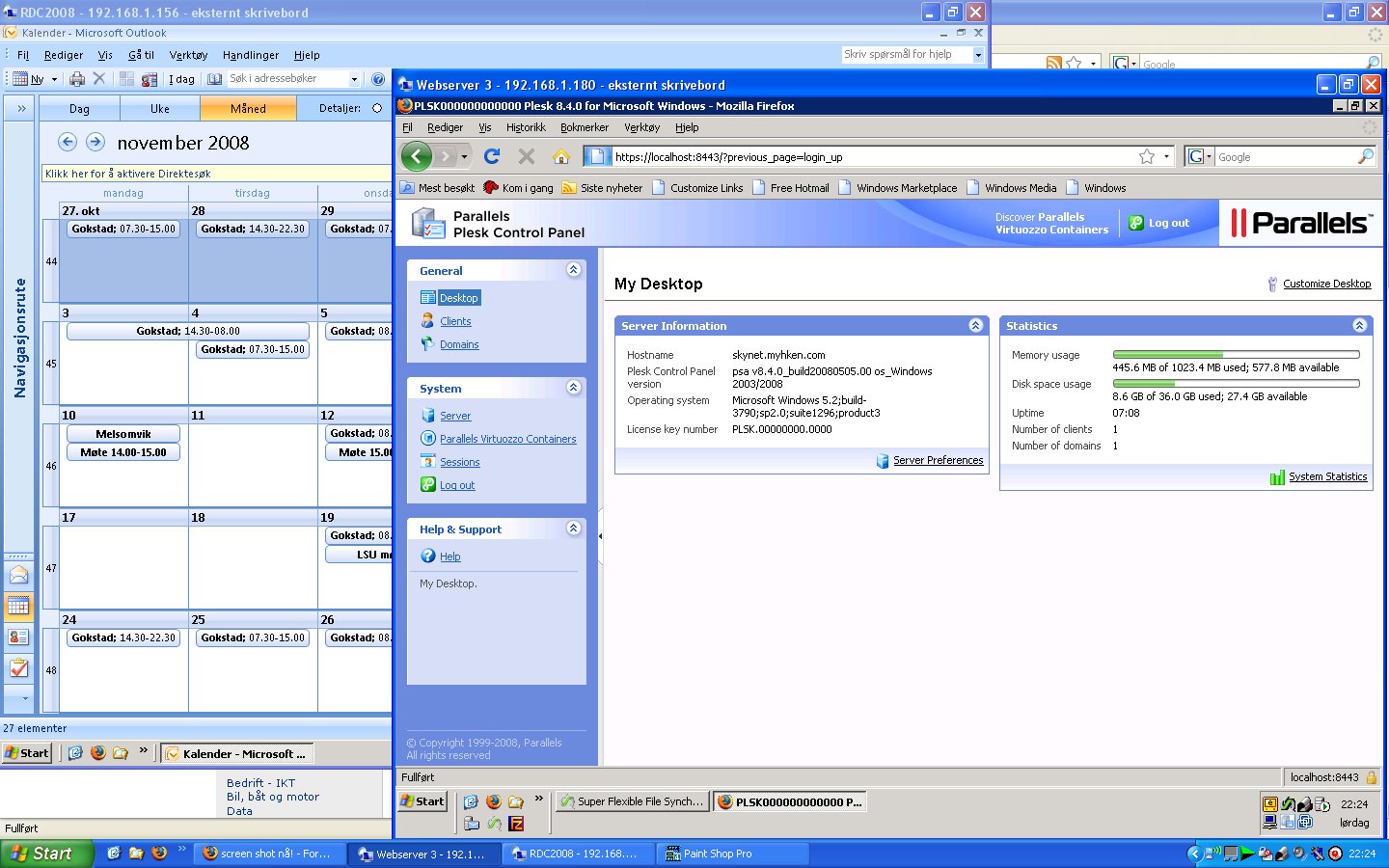The width and height of the screenshot is (1389, 868).
Task: Open Outlook help with the question mark icon
Action: (x=378, y=79)
